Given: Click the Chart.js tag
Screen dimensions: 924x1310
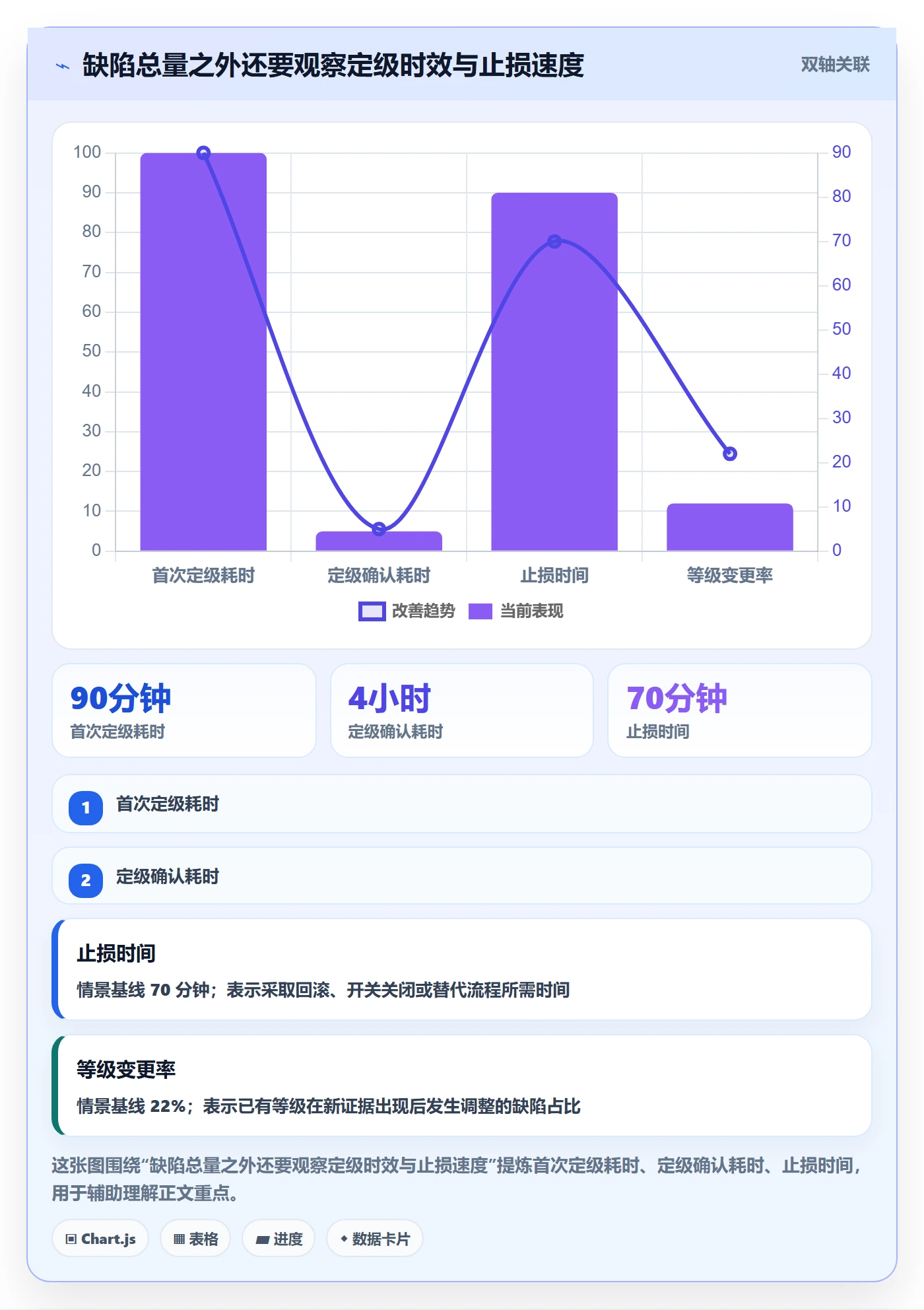Looking at the screenshot, I should (100, 1239).
